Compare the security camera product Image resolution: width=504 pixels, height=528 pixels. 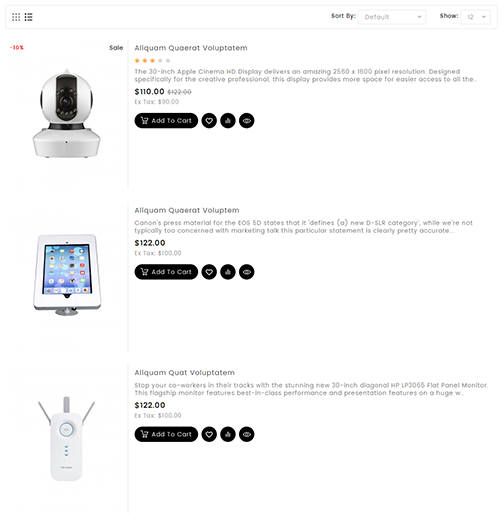click(228, 121)
